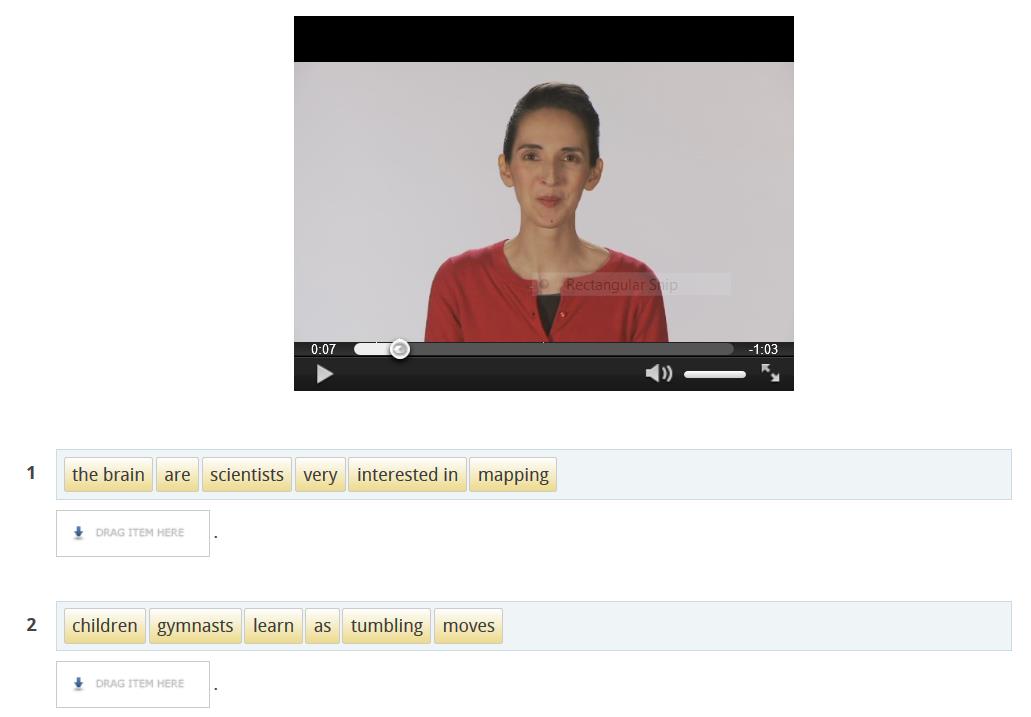Viewport: 1031px width, 717px height.
Task: Play the video
Action: [x=324, y=374]
